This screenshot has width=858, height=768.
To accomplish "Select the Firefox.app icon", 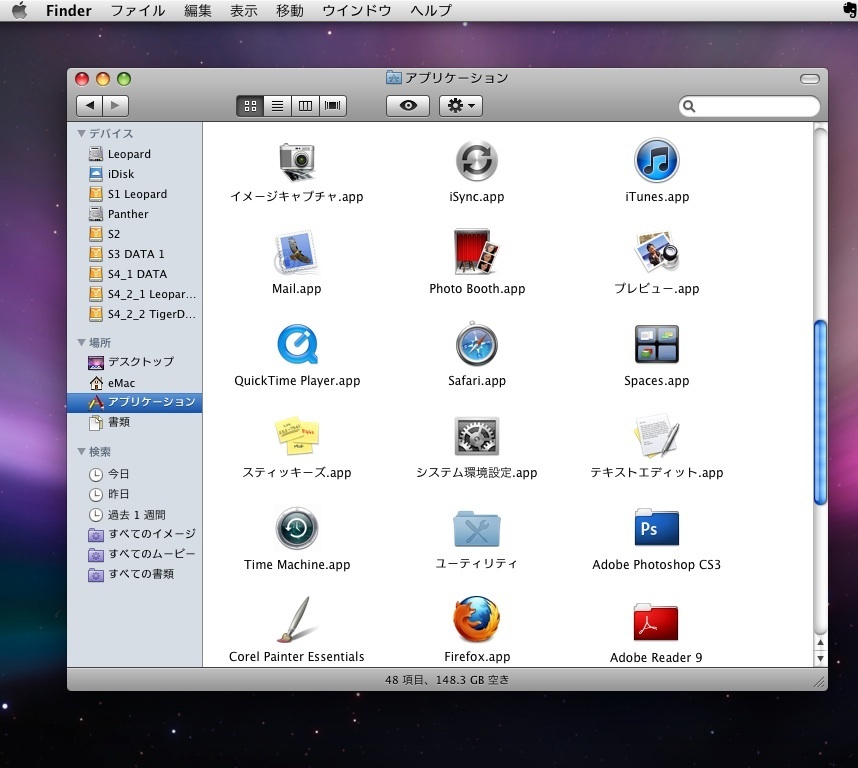I will [477, 621].
